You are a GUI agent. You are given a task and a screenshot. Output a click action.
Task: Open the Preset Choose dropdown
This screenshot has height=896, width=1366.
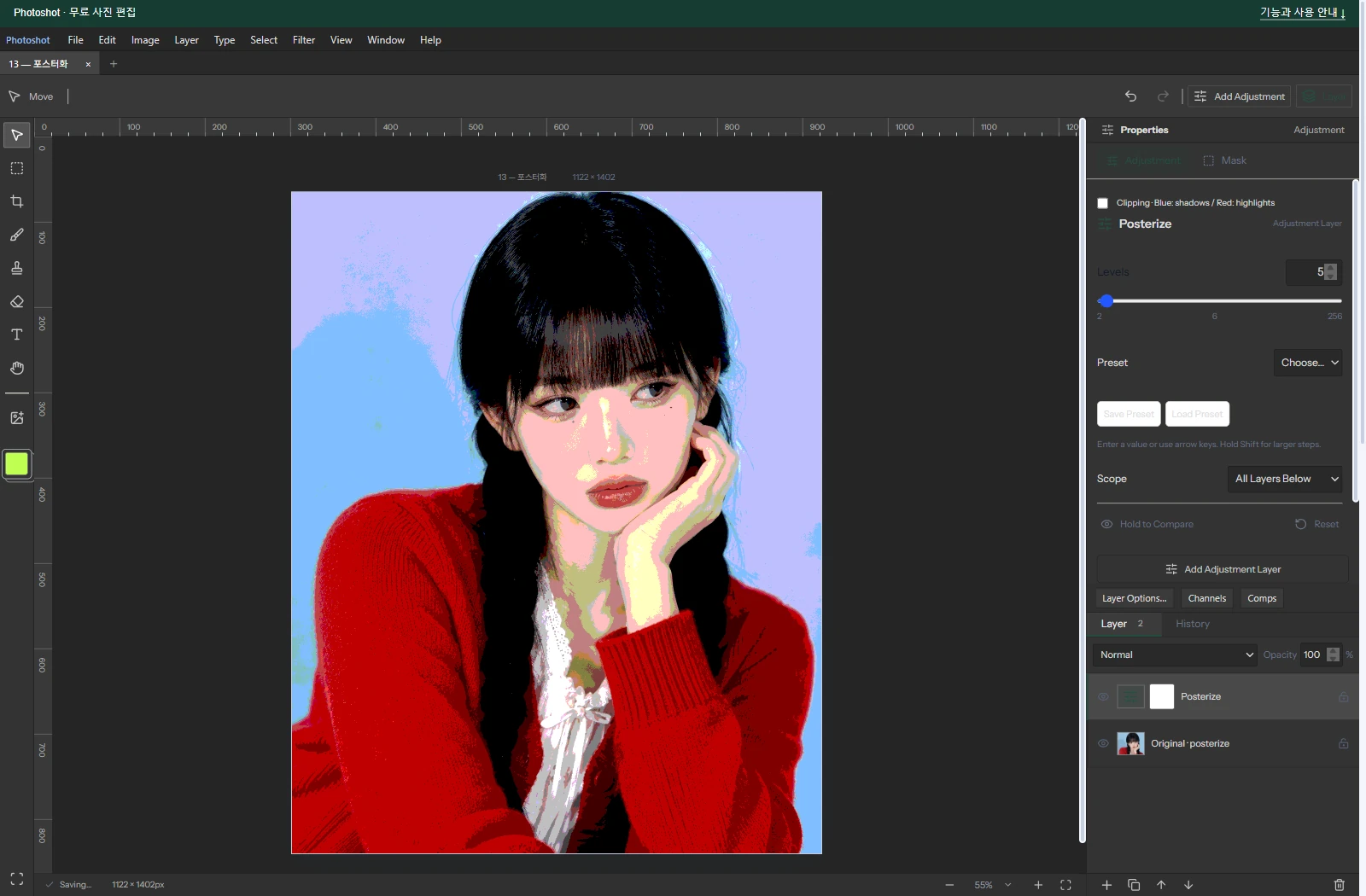pyautogui.click(x=1308, y=363)
